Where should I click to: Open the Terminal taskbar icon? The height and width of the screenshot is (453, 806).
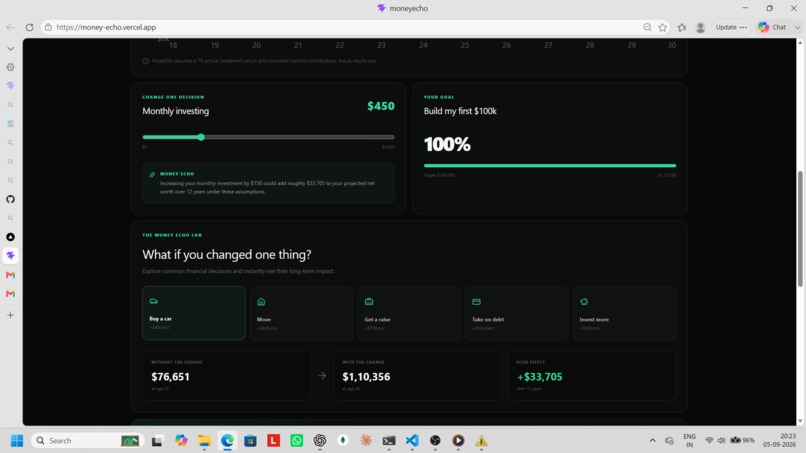(389, 441)
